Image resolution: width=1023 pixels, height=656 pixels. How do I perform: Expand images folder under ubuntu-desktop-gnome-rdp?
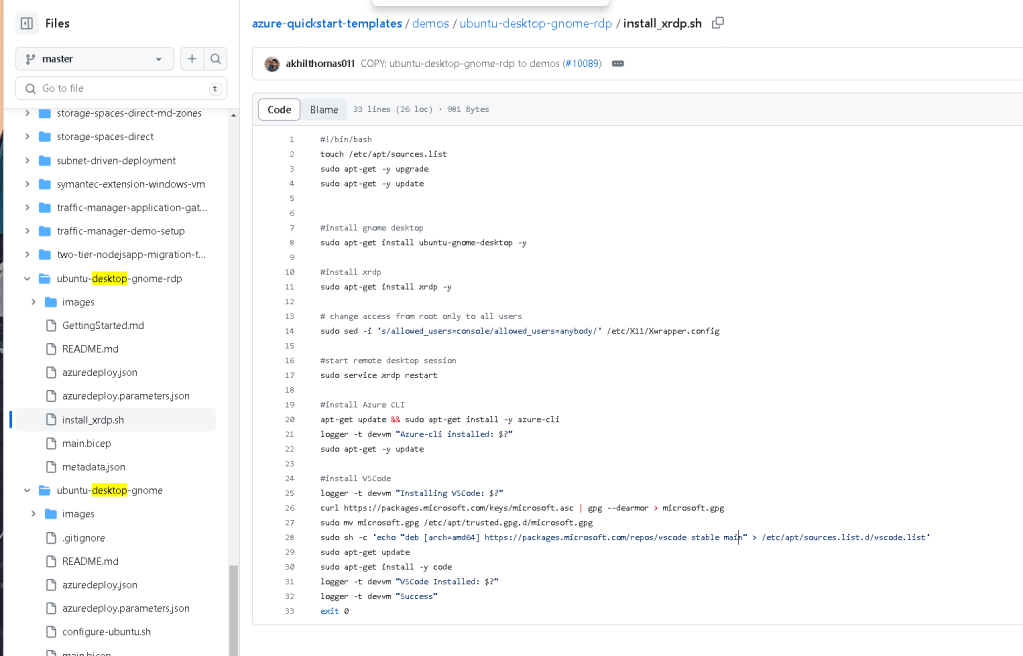(33, 302)
